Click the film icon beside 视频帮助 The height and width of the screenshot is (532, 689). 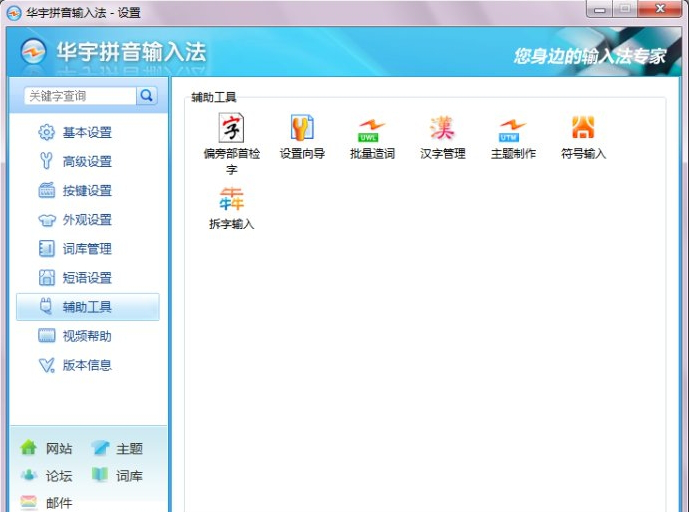[47, 336]
